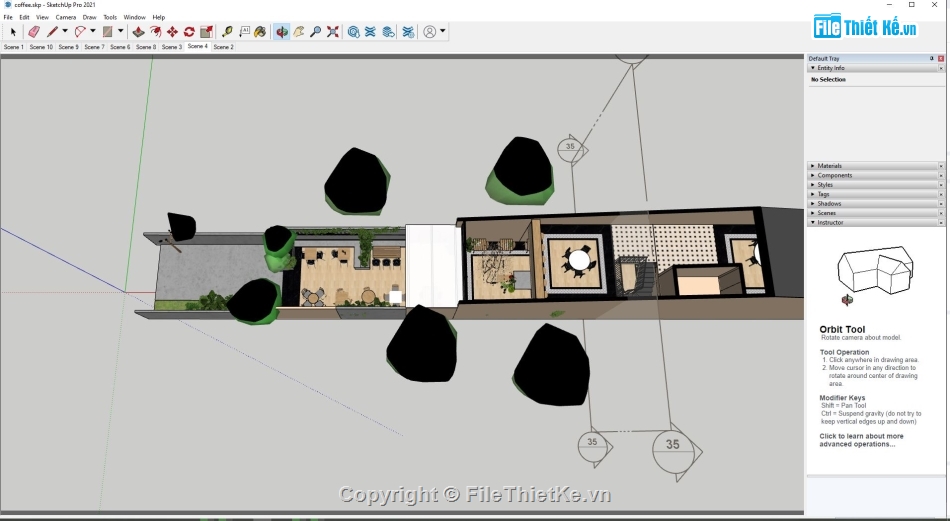
Task: Open Line tool dropdown arrow
Action: pyautogui.click(x=65, y=31)
